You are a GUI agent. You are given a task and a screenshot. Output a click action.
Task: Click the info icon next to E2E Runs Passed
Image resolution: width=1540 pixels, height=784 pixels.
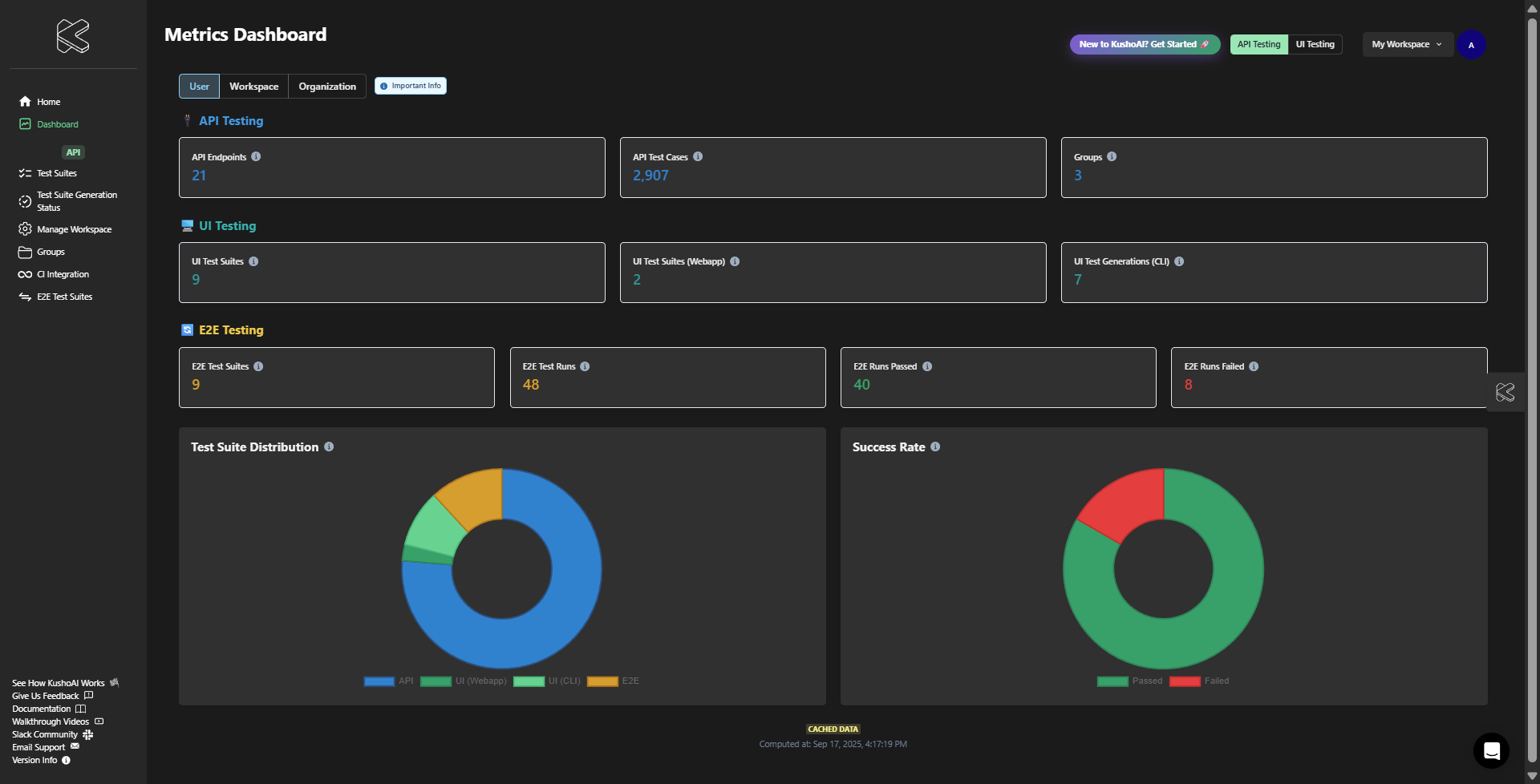(x=927, y=366)
